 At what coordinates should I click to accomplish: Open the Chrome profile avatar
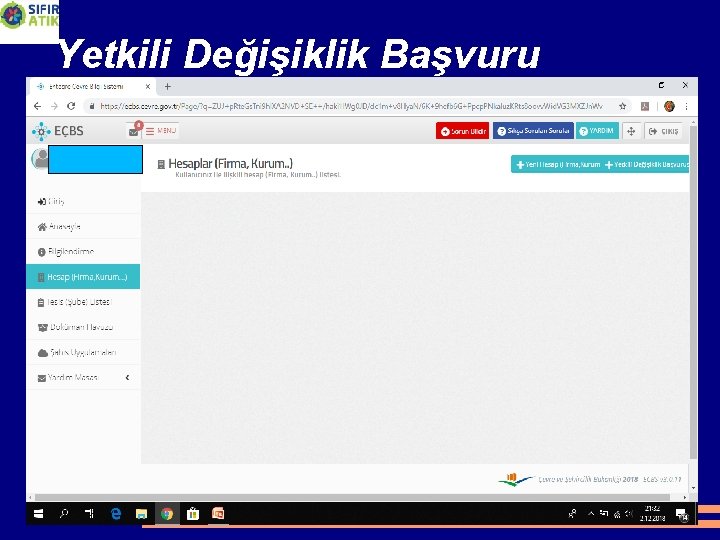tap(669, 107)
